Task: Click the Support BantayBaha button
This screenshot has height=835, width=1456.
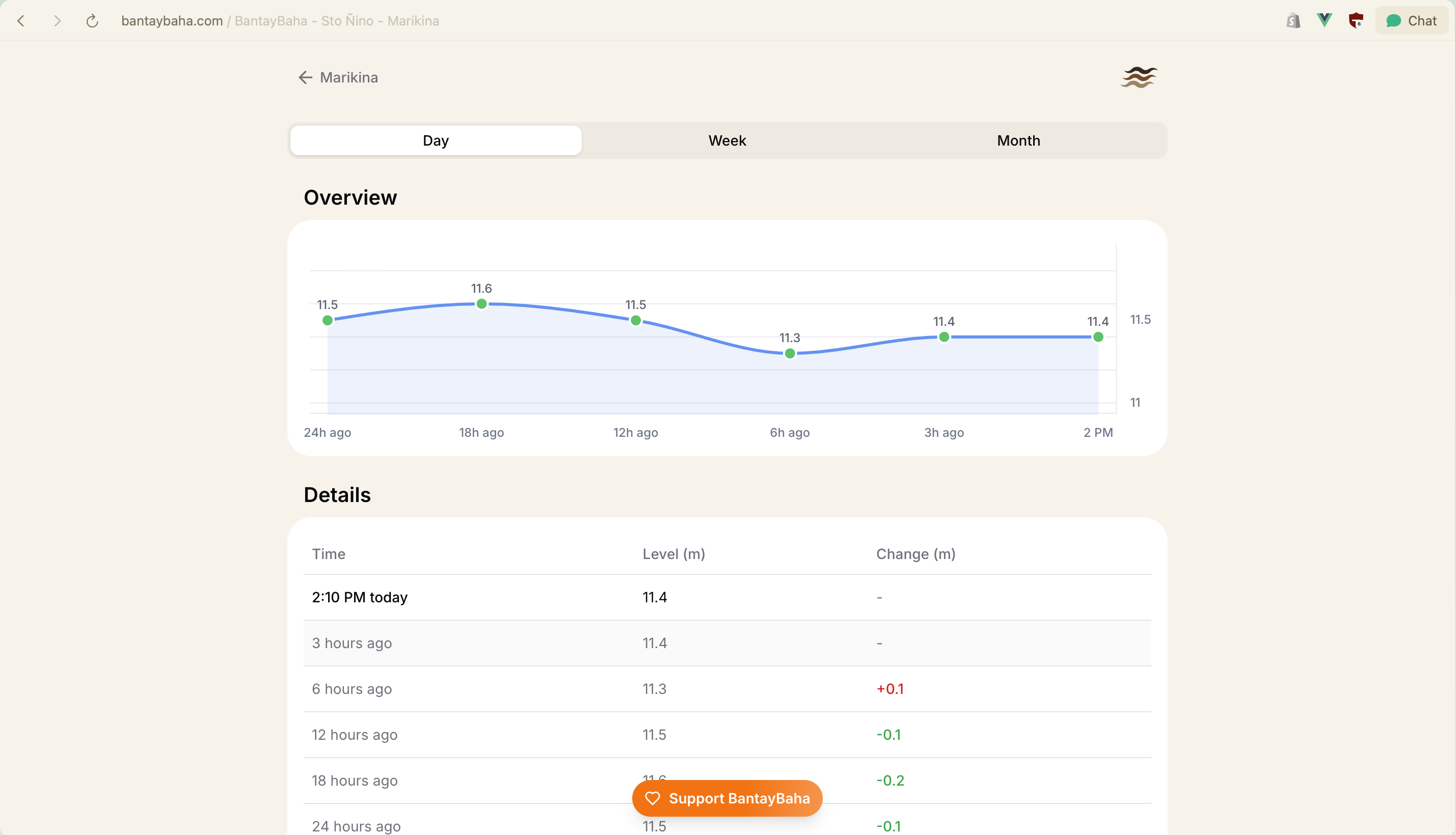Action: 727,798
